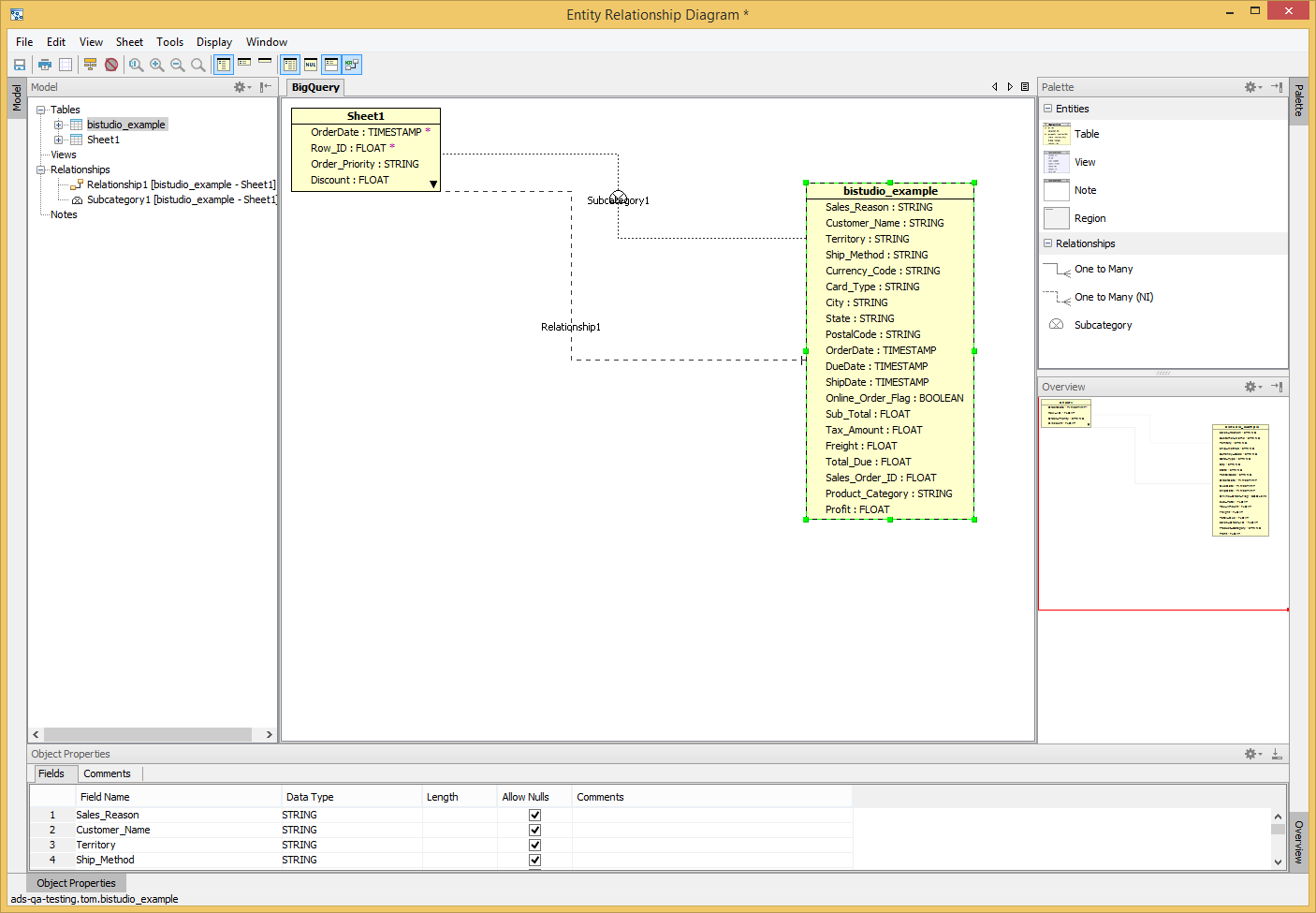
Task: Toggle the show columns list icon
Action: [x=290, y=65]
